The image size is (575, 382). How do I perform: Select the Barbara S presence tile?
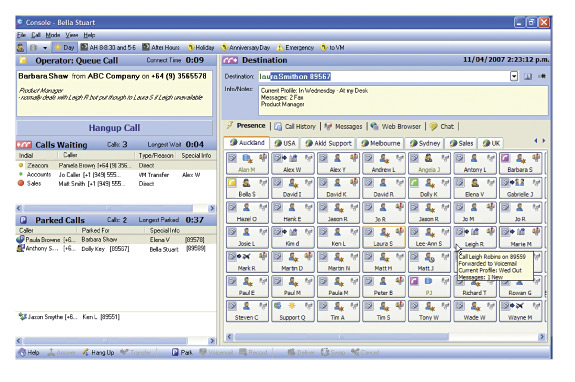pyautogui.click(x=520, y=163)
